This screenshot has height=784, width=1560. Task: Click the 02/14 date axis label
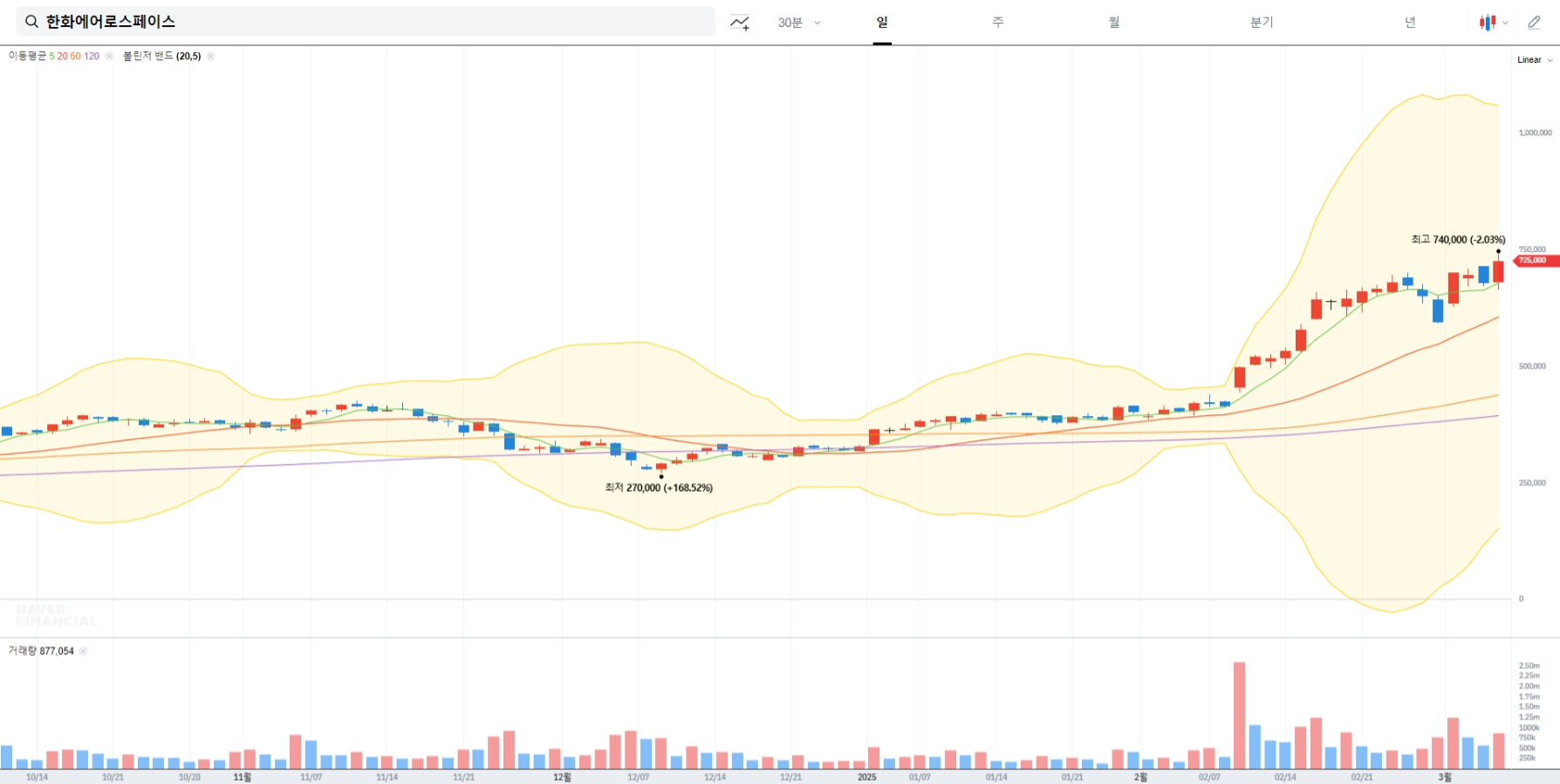pyautogui.click(x=1285, y=777)
